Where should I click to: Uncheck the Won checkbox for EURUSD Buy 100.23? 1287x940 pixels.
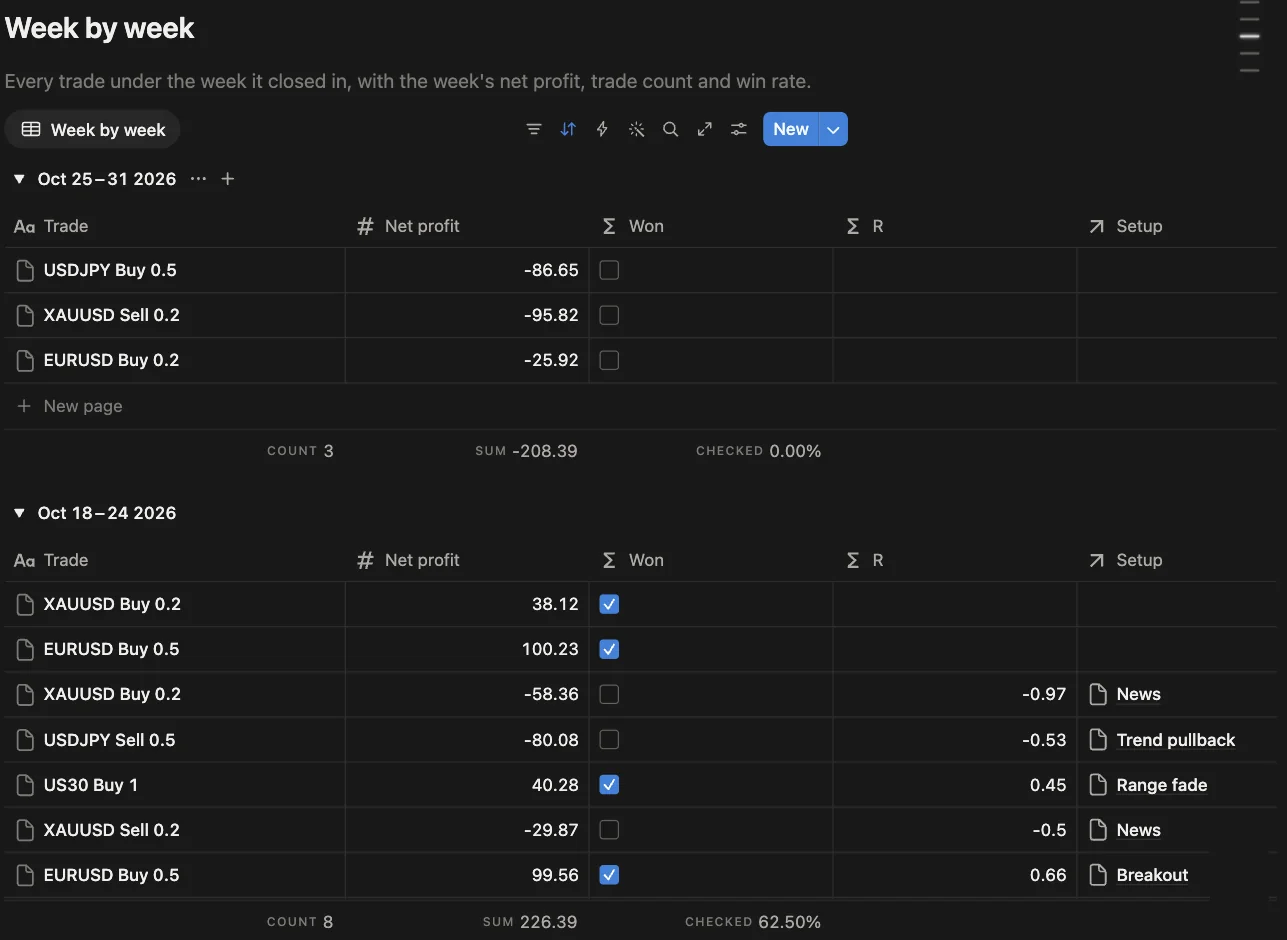pyautogui.click(x=609, y=649)
